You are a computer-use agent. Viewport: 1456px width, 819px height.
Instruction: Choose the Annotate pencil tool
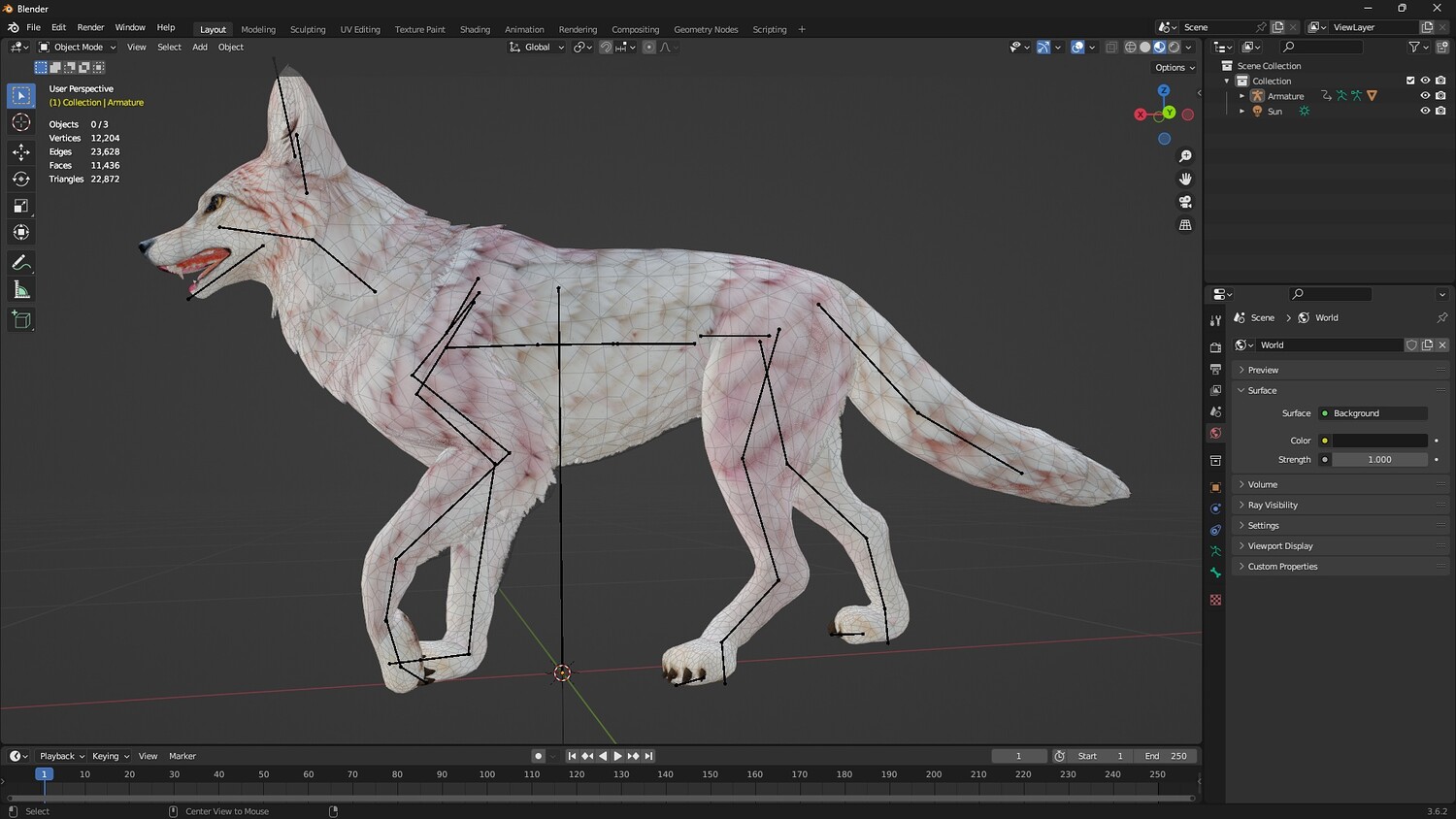(21, 263)
